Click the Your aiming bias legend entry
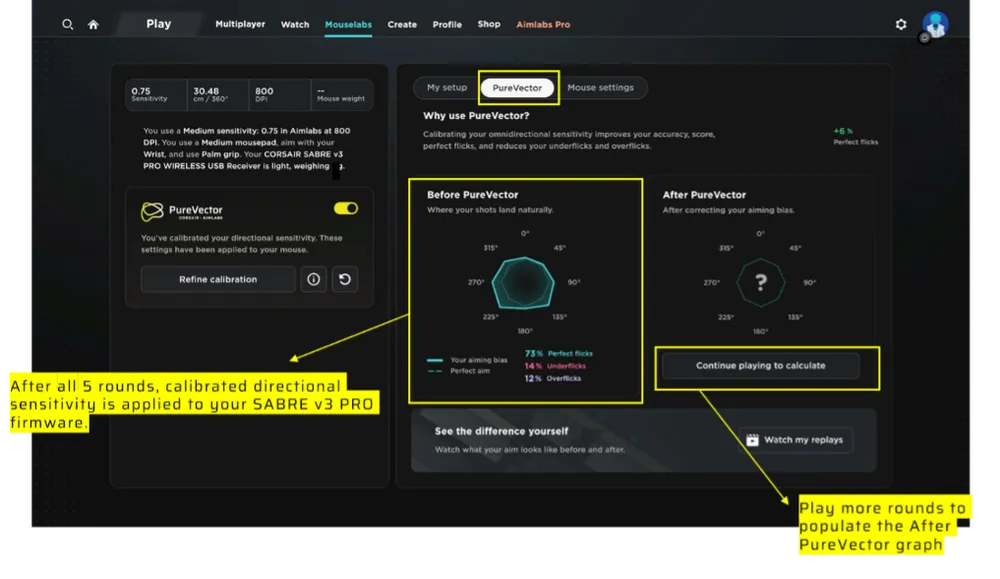 (x=467, y=360)
